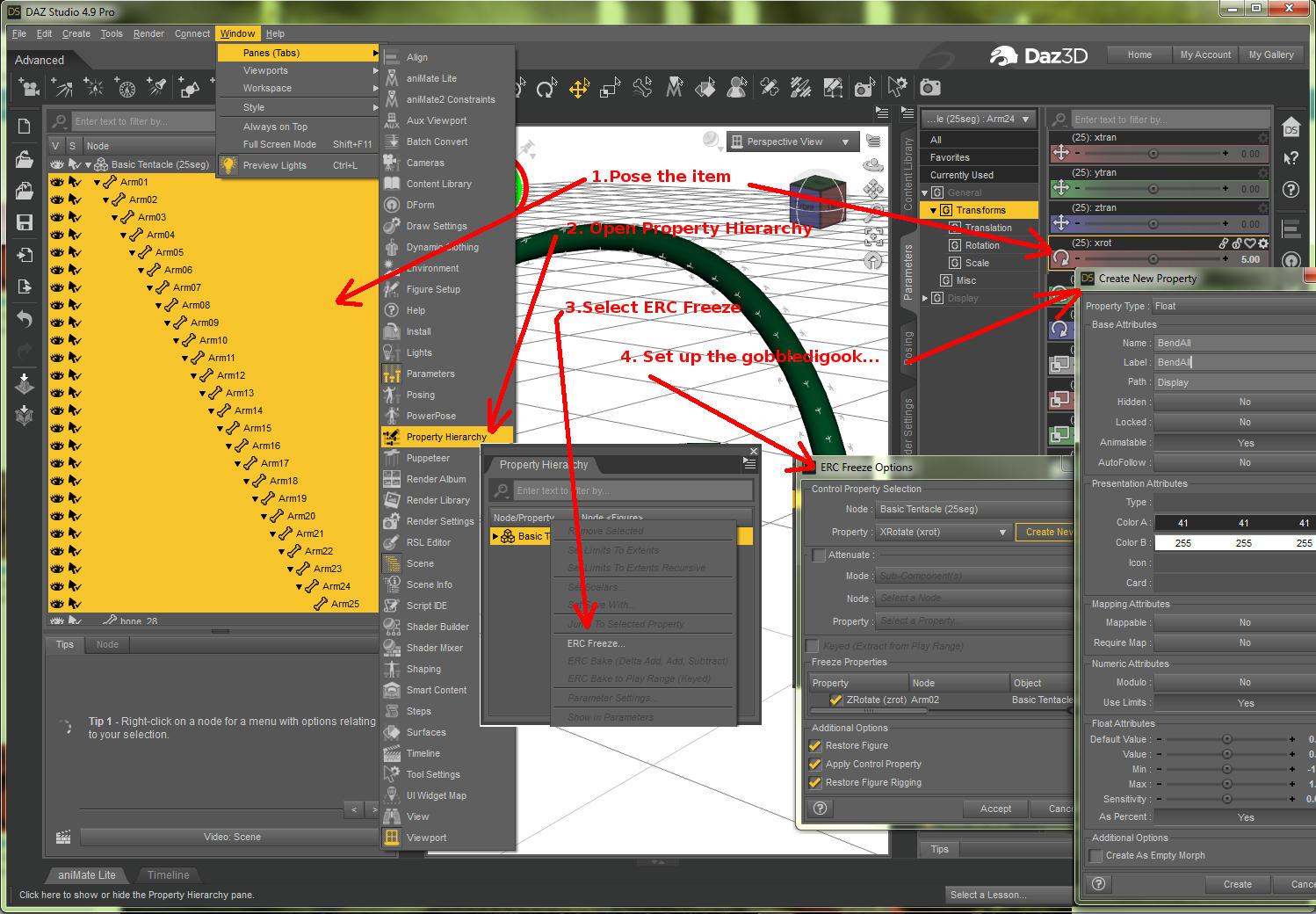
Task: Switch to the Timeline tab
Action: pos(168,874)
